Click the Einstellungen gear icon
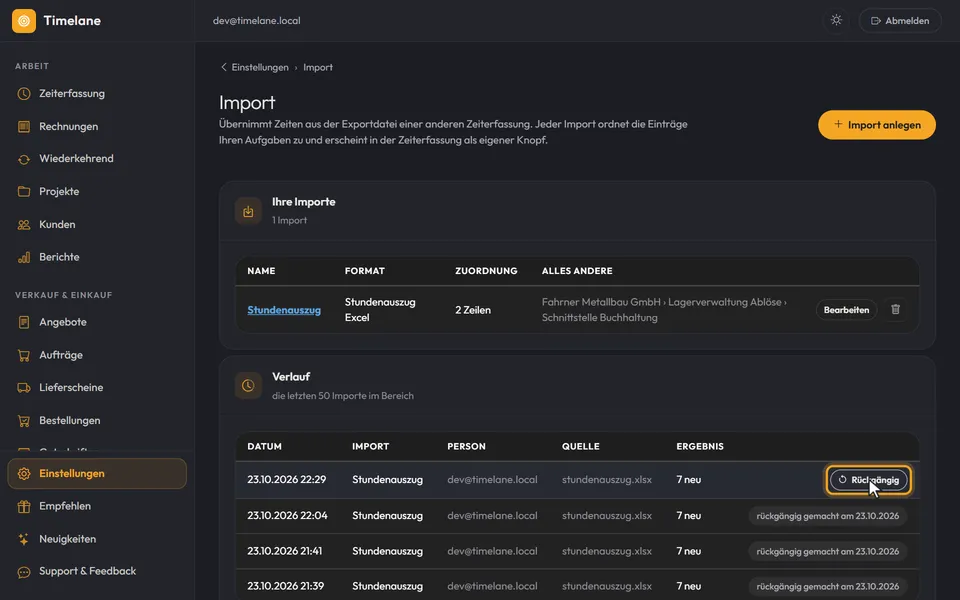This screenshot has height=600, width=960. pos(24,474)
